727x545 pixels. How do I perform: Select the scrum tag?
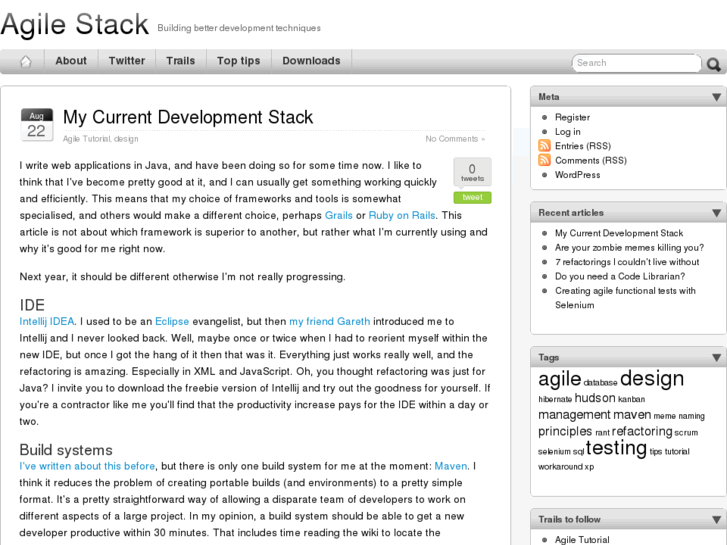tap(686, 433)
